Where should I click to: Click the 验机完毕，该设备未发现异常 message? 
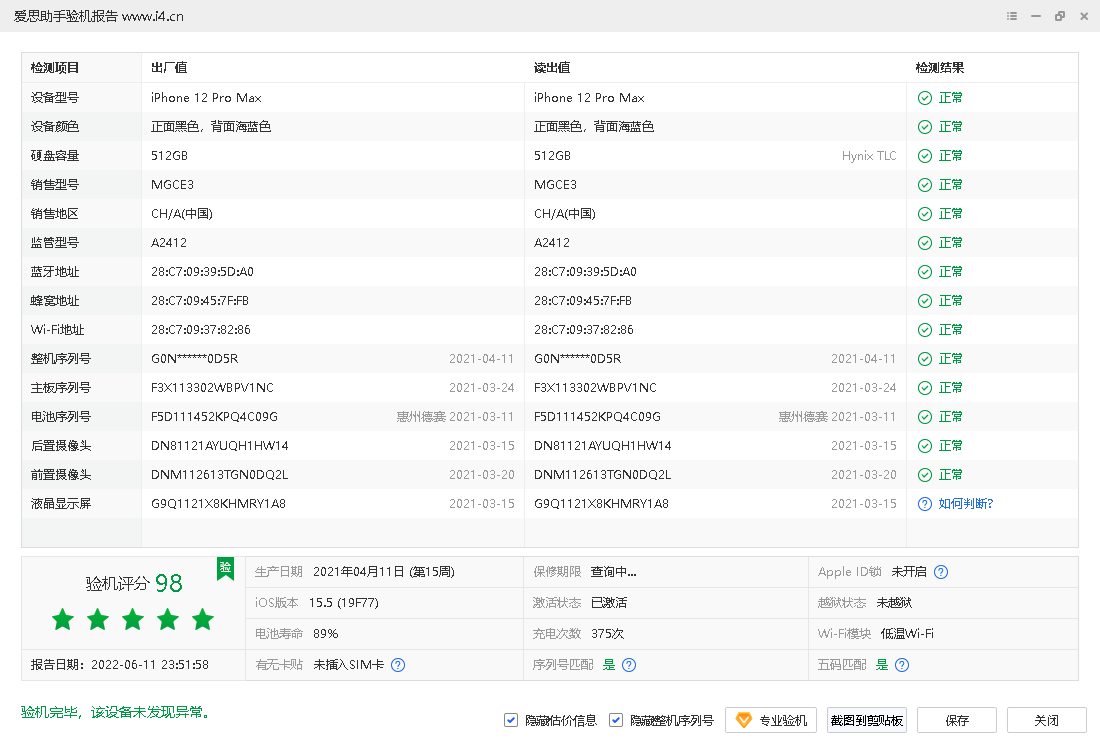pyautogui.click(x=116, y=713)
